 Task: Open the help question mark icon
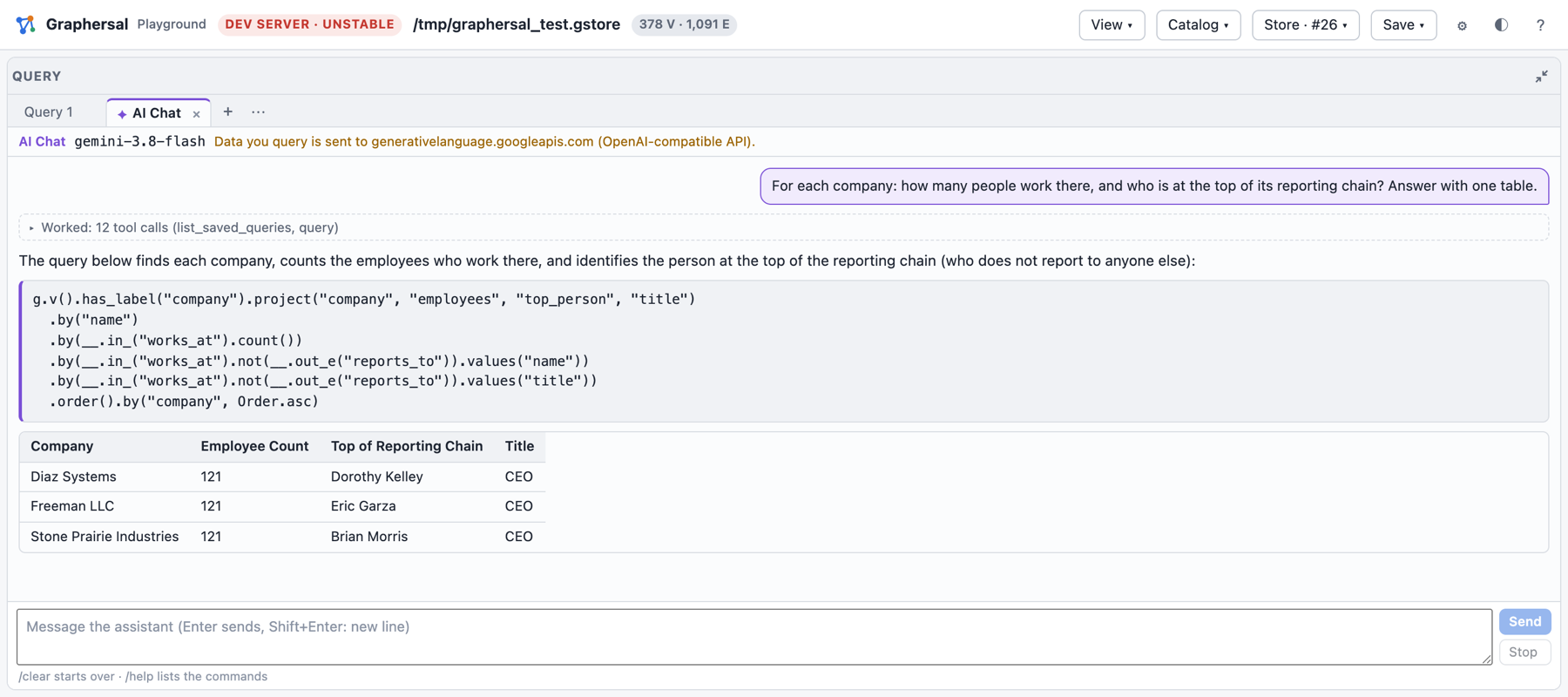[x=1540, y=25]
